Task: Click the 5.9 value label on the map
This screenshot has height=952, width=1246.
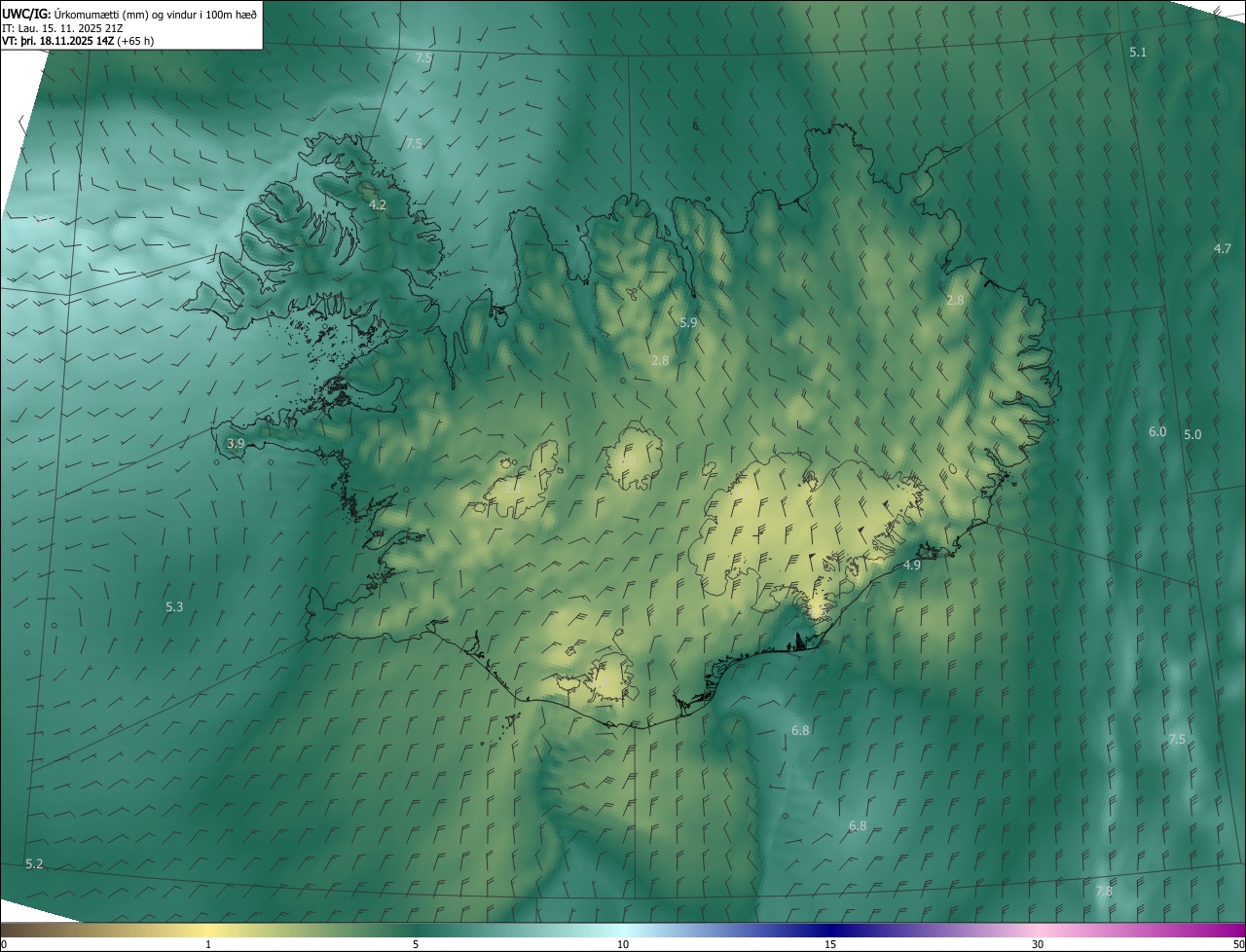Action: (x=688, y=322)
